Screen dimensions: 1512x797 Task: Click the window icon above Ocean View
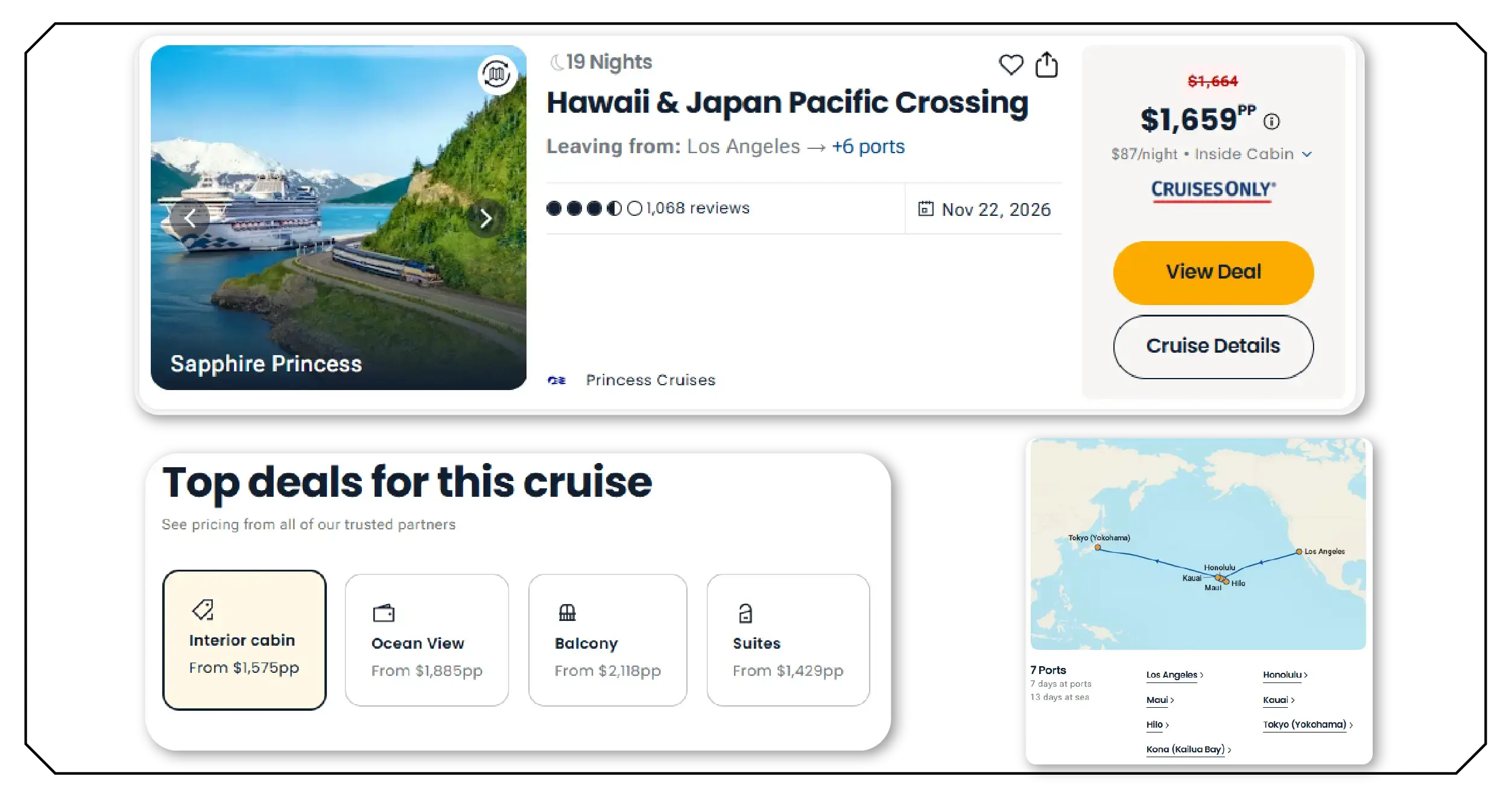tap(385, 611)
